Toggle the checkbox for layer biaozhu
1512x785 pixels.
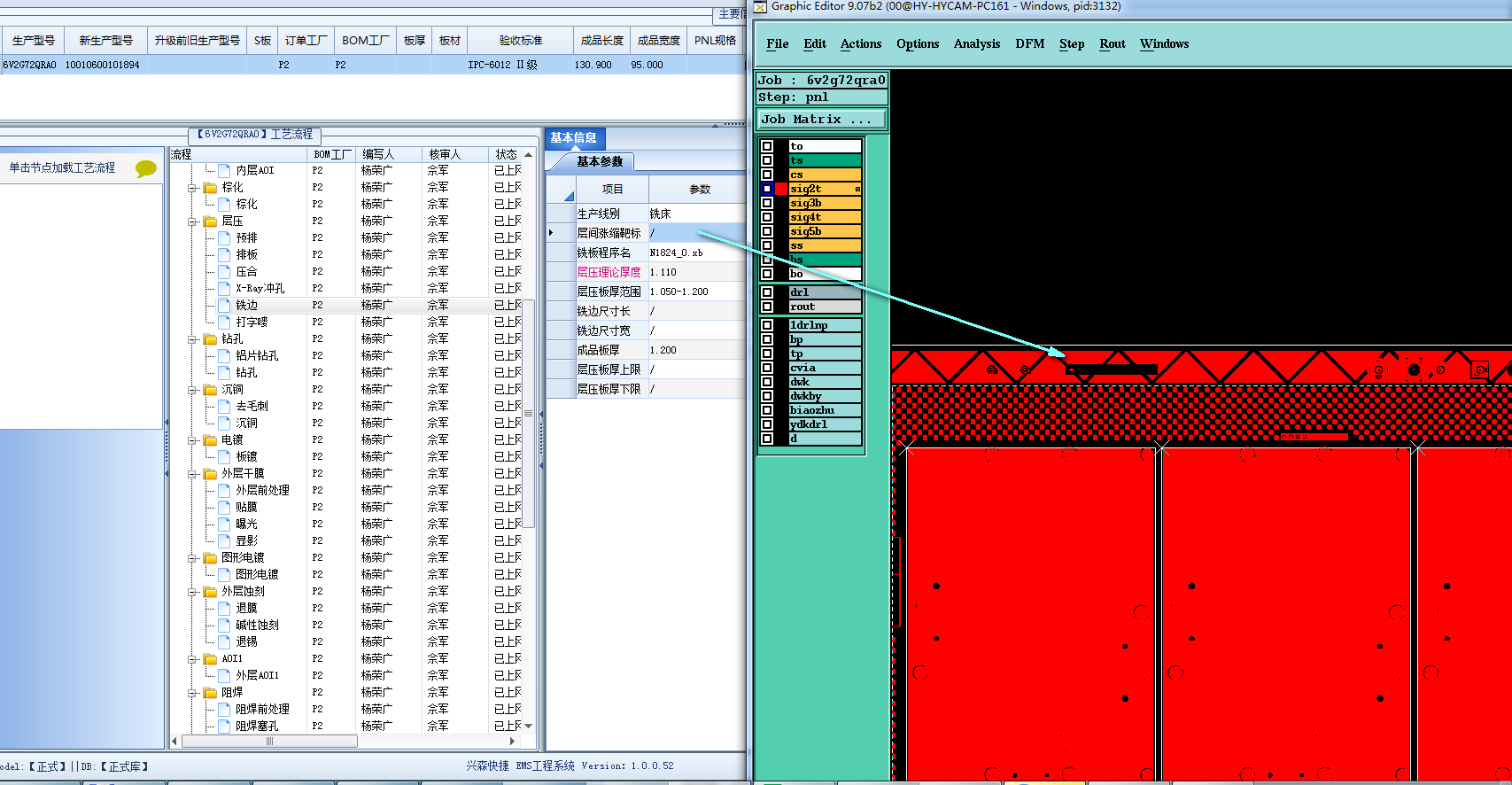[x=767, y=410]
